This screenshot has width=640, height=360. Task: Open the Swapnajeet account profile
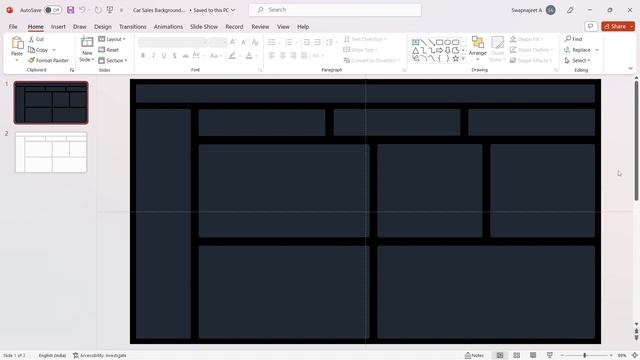coord(533,10)
